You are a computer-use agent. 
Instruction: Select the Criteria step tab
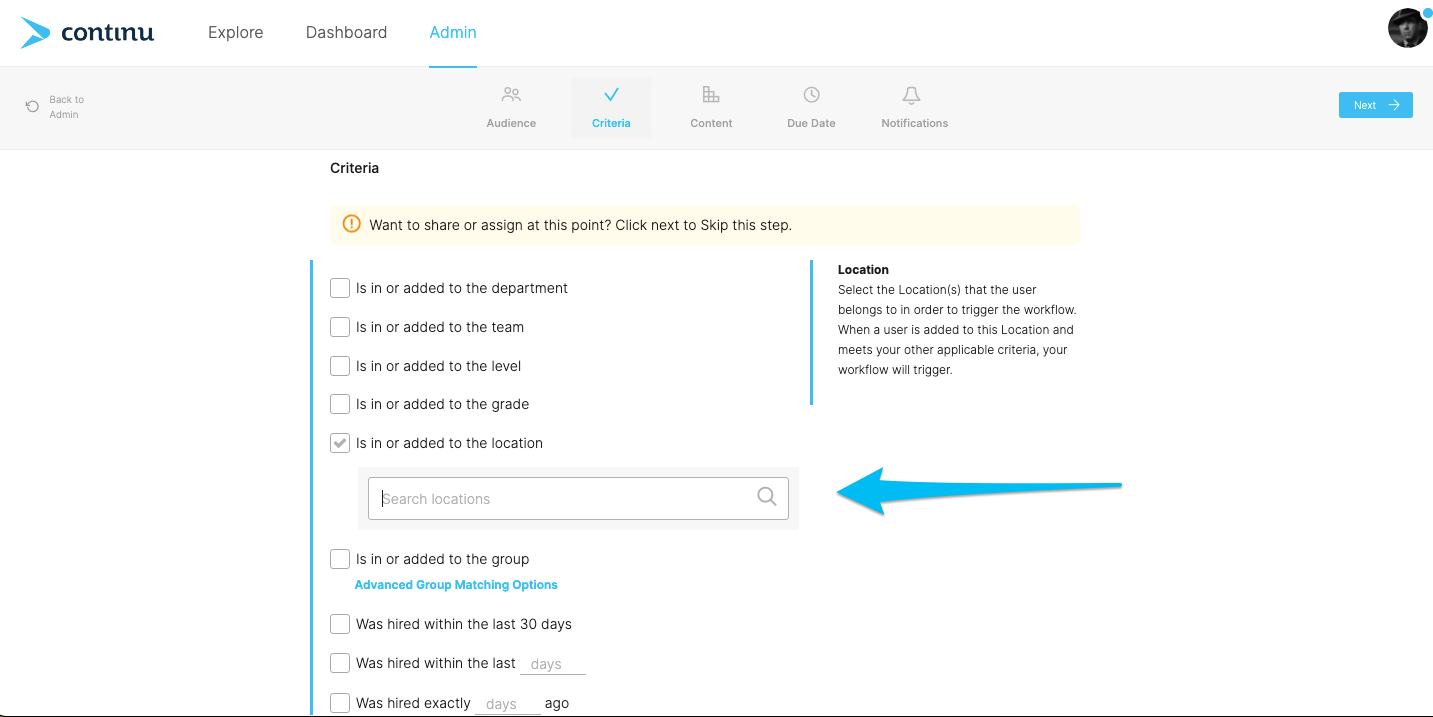(x=611, y=108)
